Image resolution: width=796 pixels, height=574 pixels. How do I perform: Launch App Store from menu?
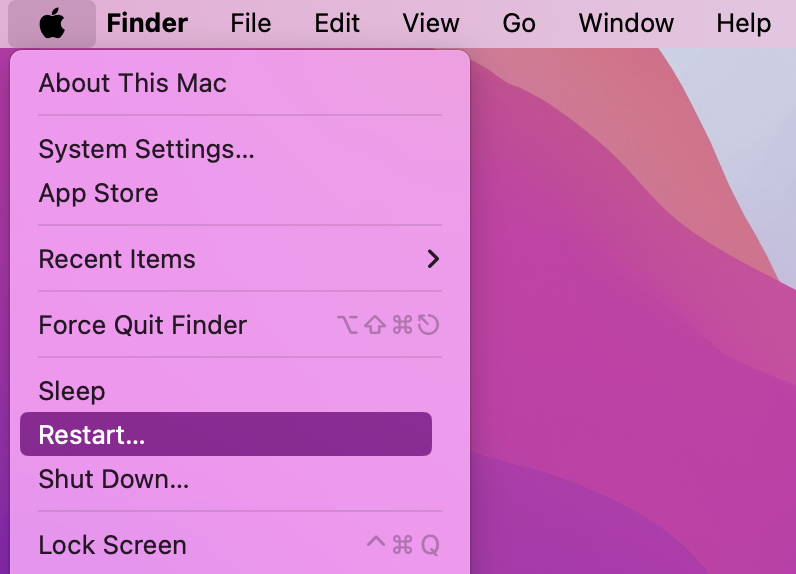(240, 193)
